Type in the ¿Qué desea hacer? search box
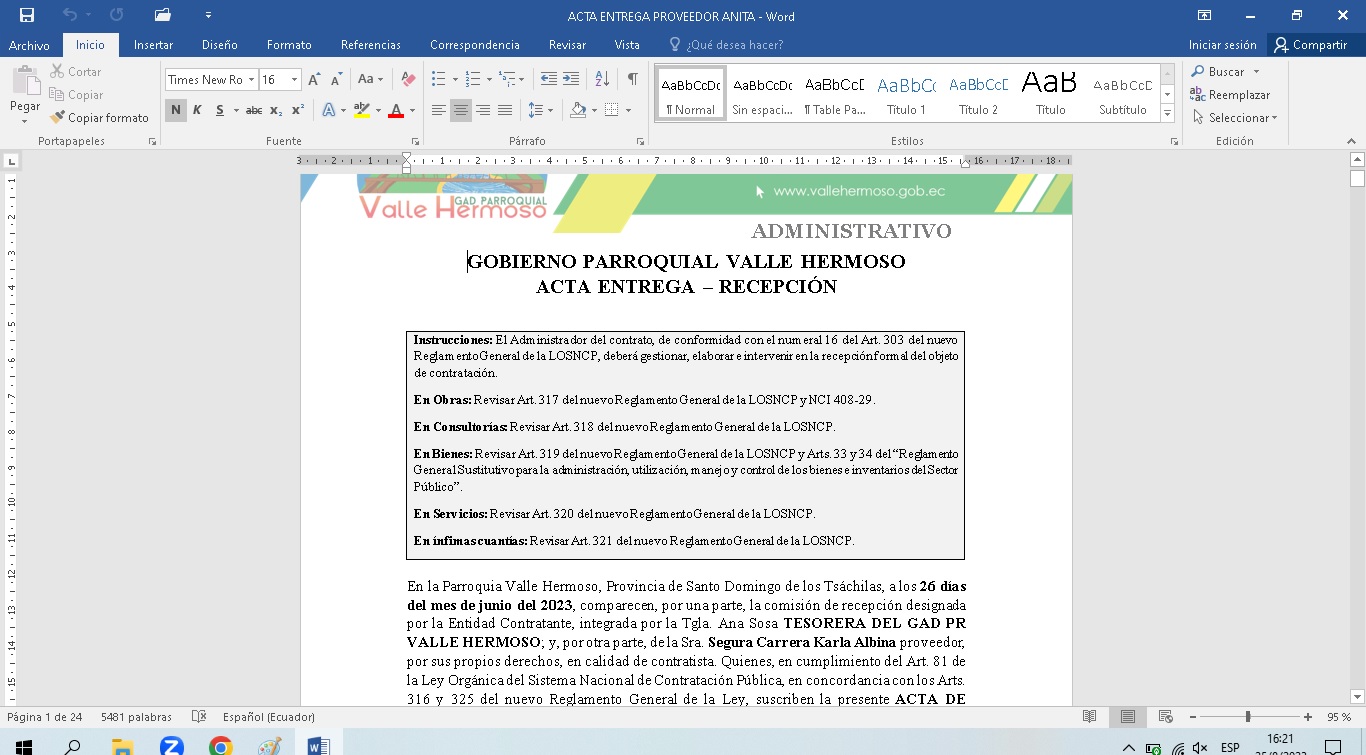1366x755 pixels. point(734,45)
